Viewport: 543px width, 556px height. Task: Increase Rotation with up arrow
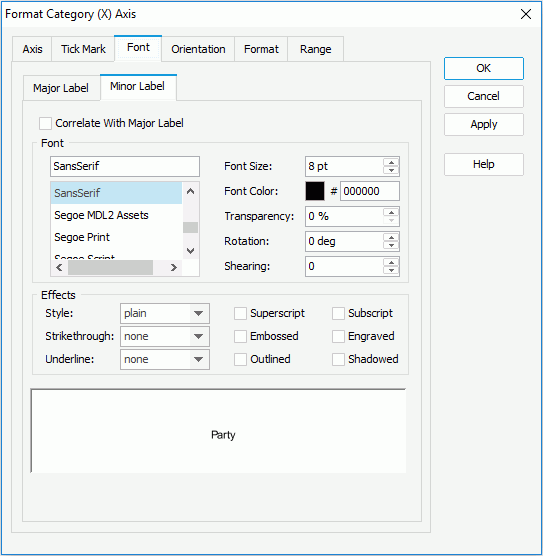click(391, 237)
